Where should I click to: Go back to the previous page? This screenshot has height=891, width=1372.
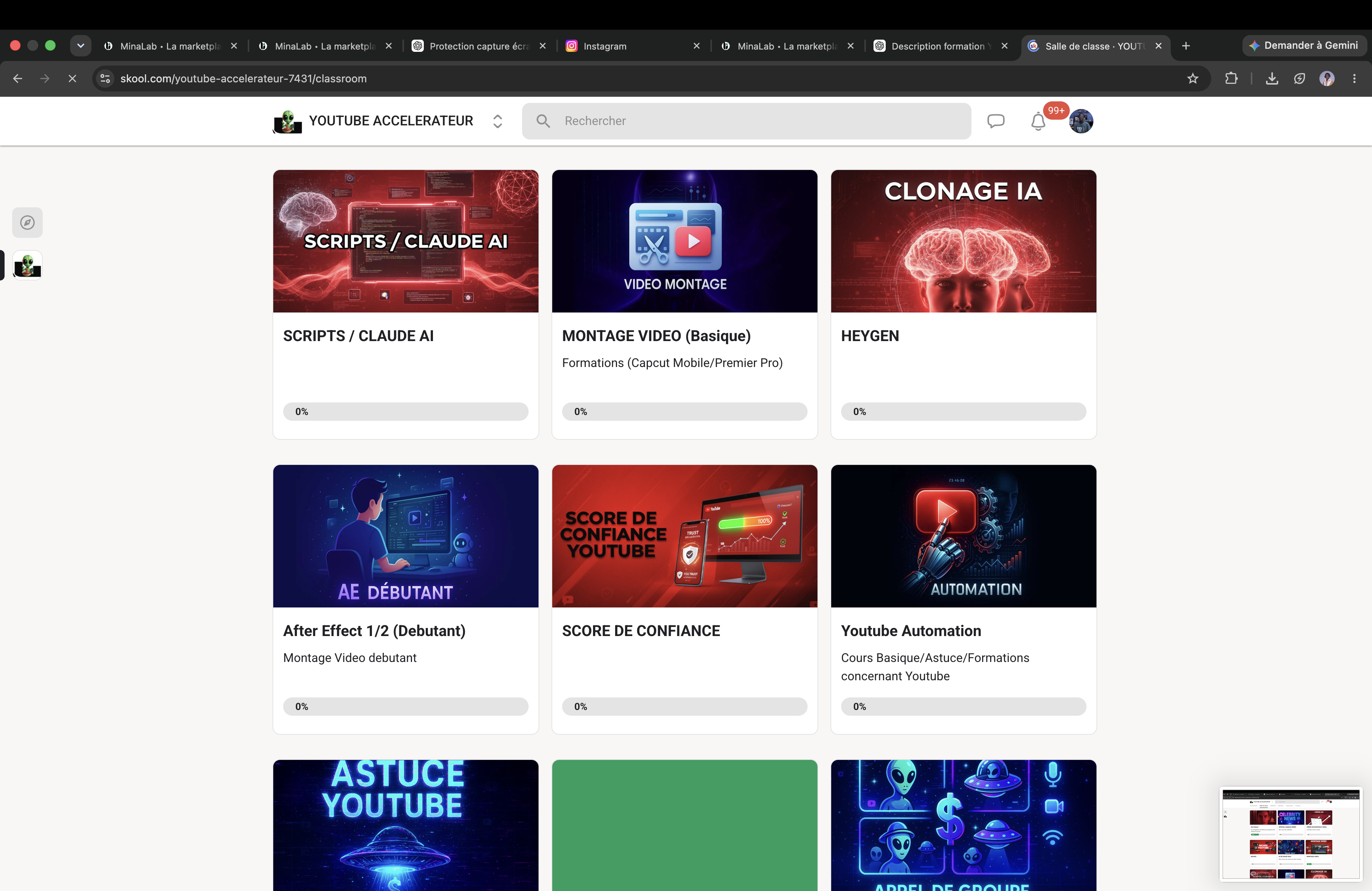point(18,79)
